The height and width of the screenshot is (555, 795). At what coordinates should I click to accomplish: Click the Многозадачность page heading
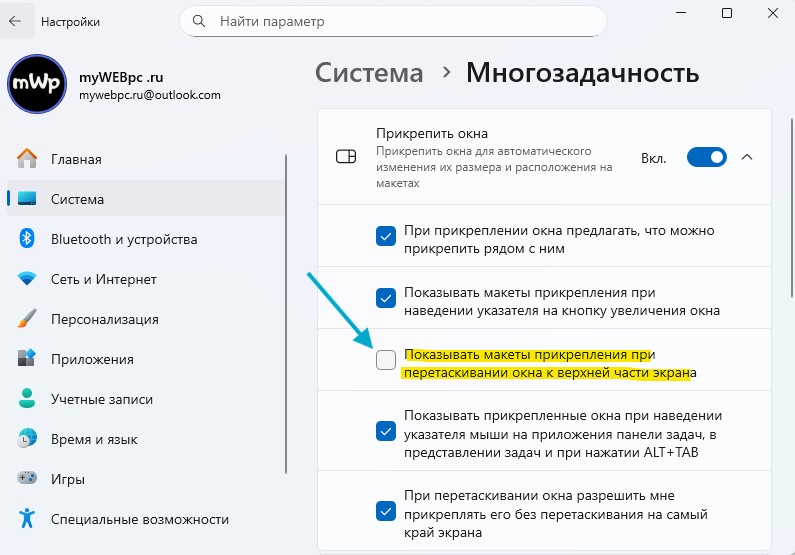click(583, 72)
